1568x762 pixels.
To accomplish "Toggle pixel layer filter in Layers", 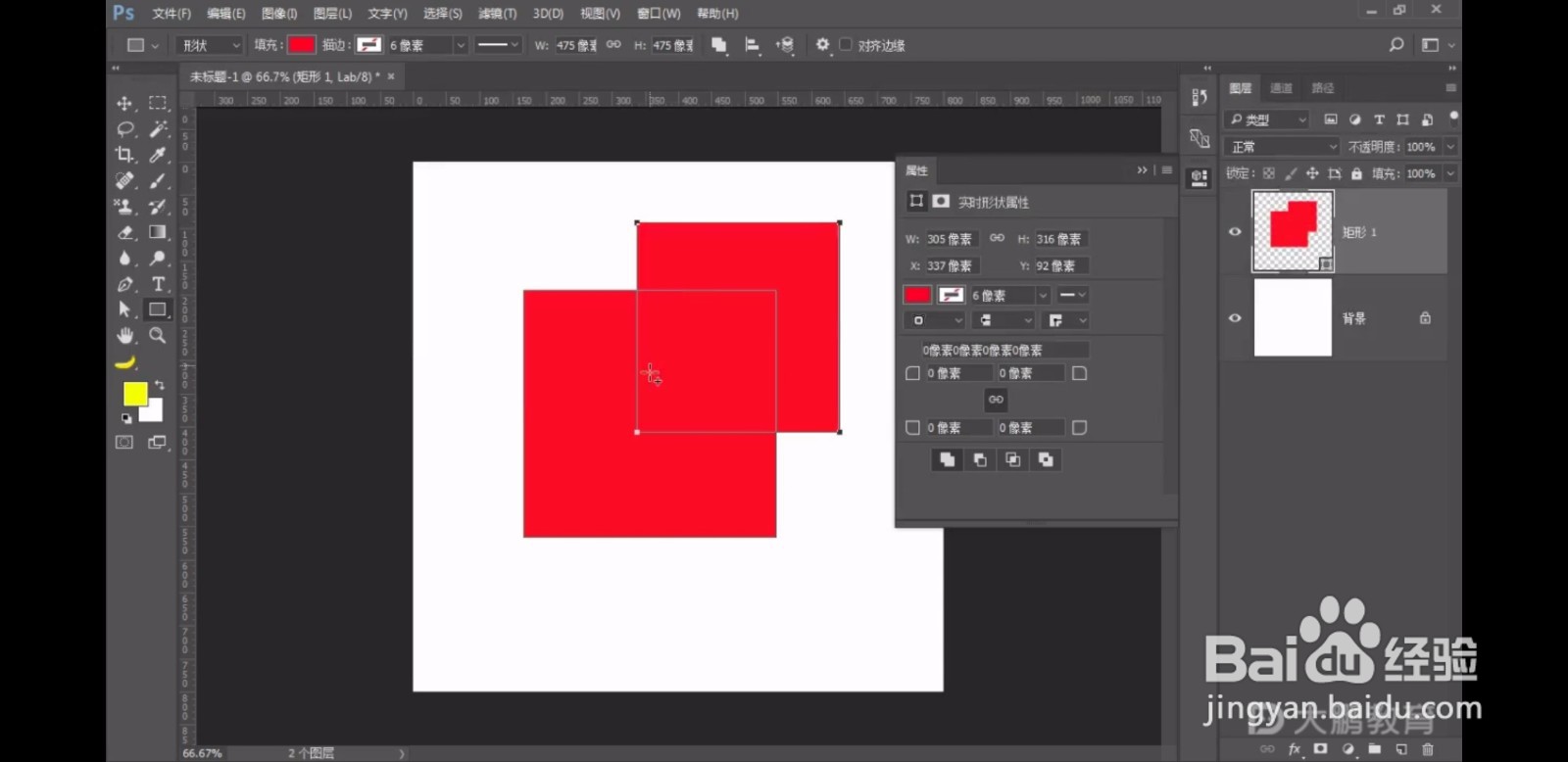I will pos(1330,119).
